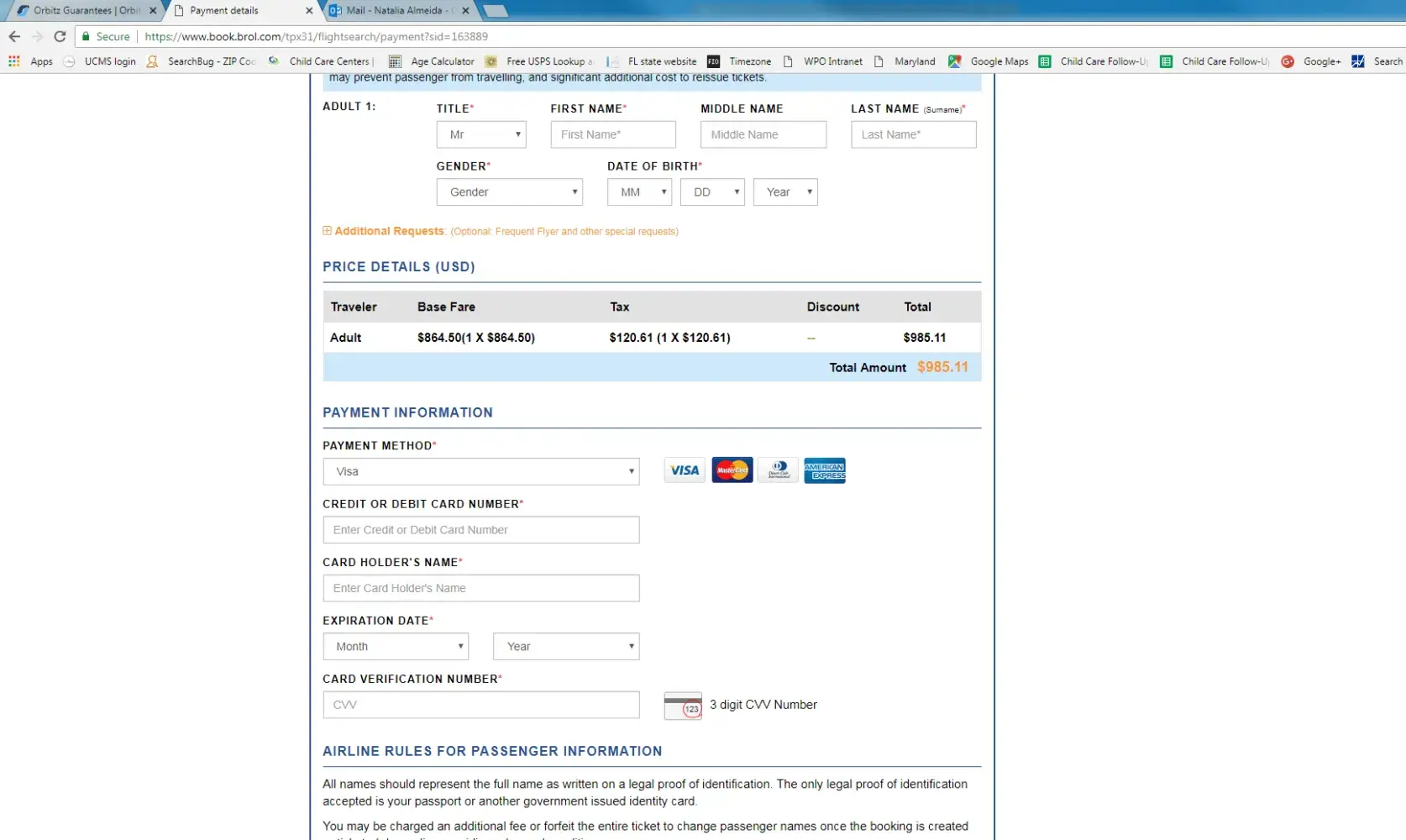Click the "Traveler" column header

[354, 307]
